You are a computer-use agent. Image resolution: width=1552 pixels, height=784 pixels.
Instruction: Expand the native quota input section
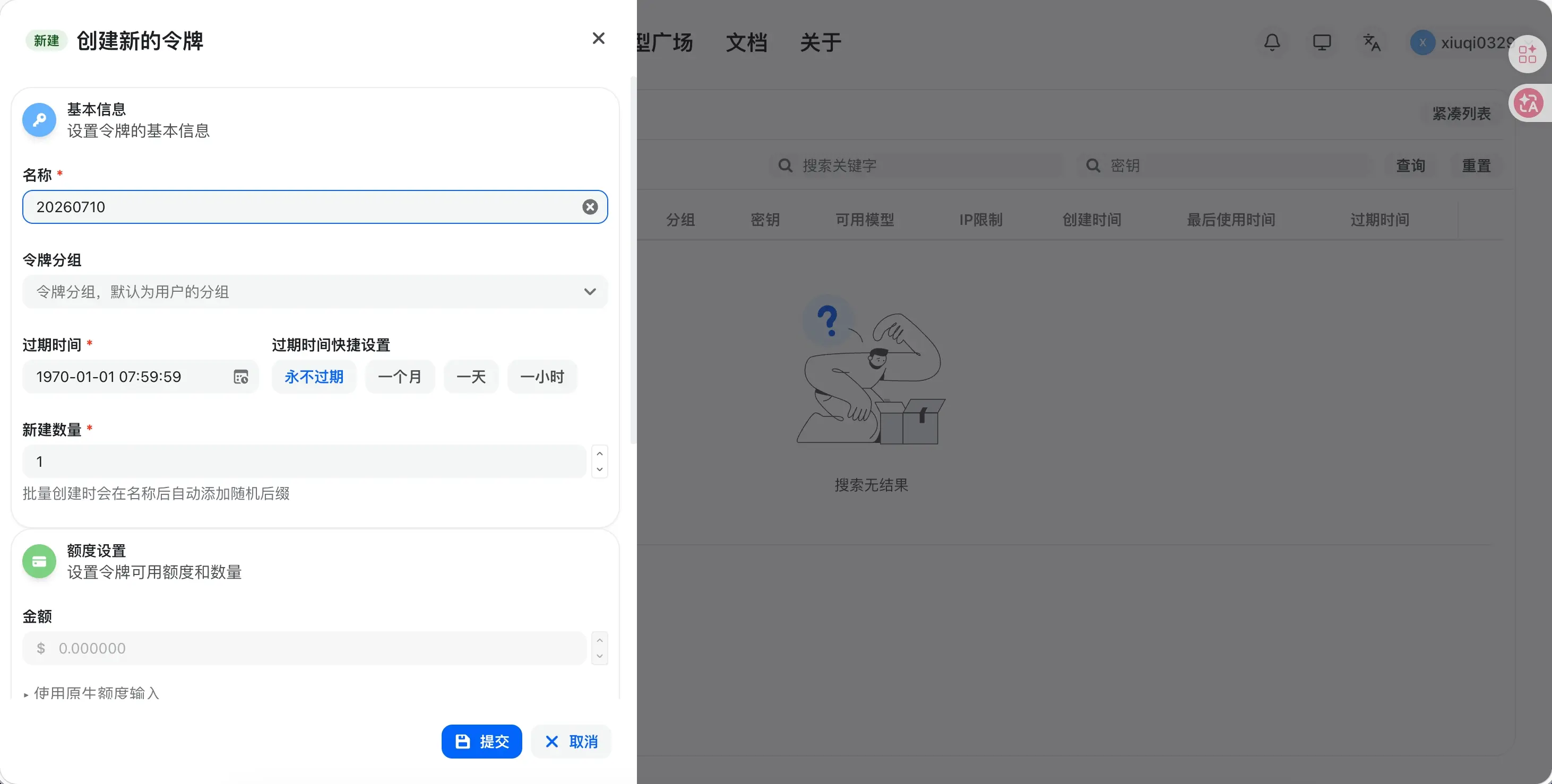click(92, 693)
